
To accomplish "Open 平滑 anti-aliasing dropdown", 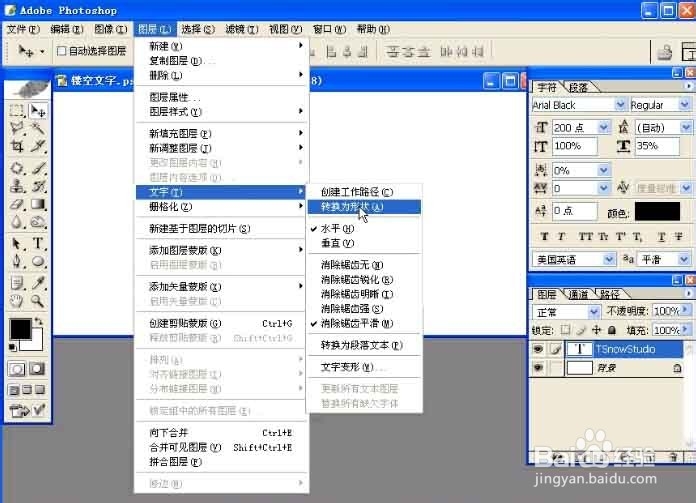I will 684,259.
